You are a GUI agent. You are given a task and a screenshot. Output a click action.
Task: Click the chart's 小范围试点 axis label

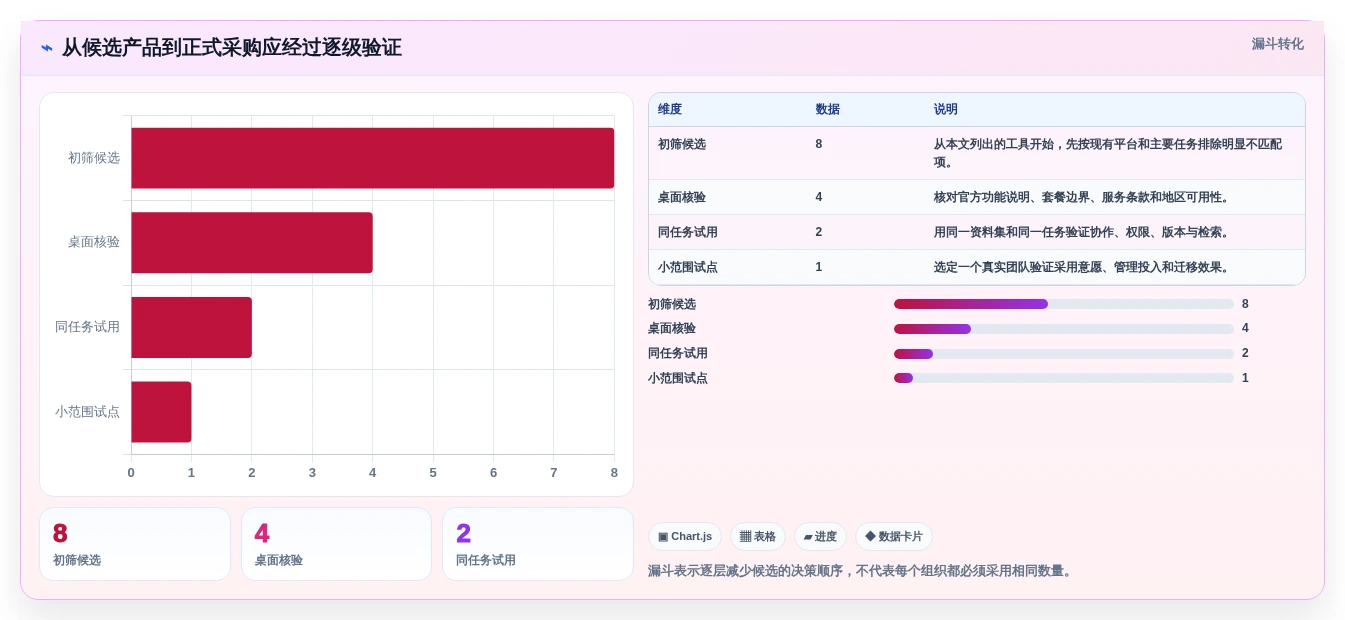pos(88,412)
